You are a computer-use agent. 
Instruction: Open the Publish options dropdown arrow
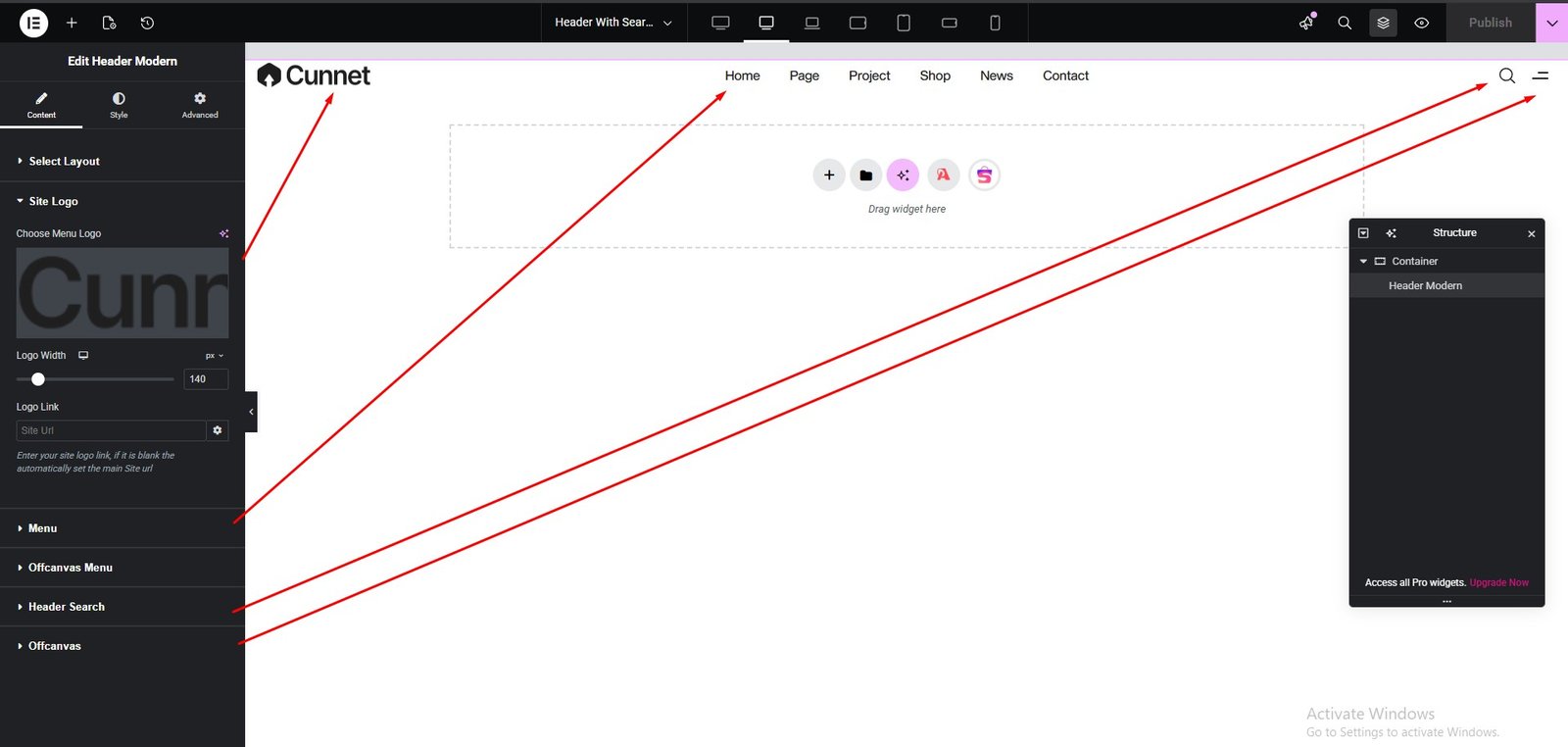coord(1551,23)
